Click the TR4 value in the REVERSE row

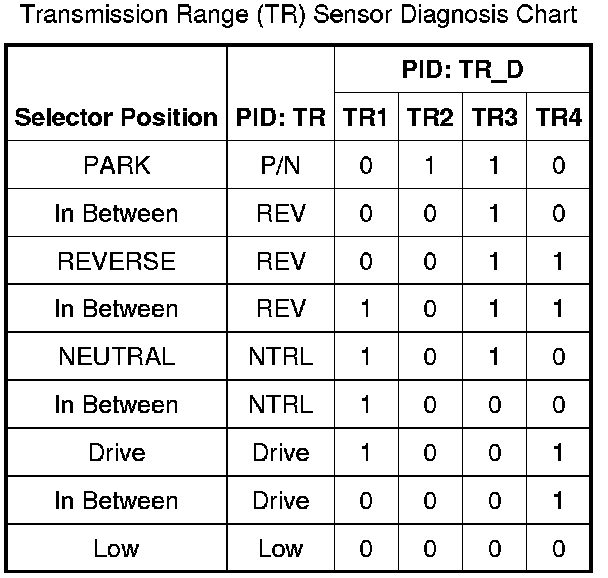click(558, 261)
